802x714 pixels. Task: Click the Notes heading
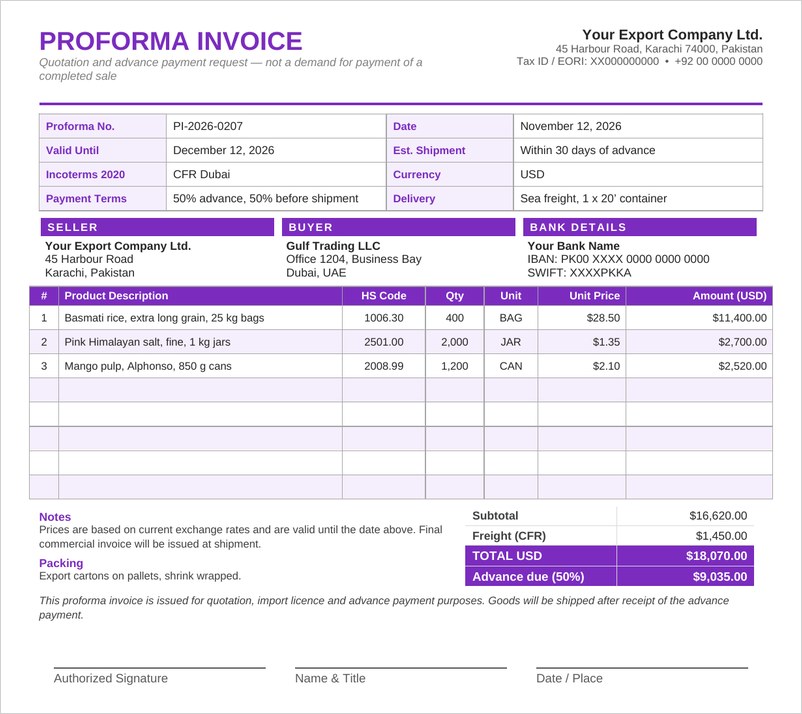pyautogui.click(x=55, y=517)
